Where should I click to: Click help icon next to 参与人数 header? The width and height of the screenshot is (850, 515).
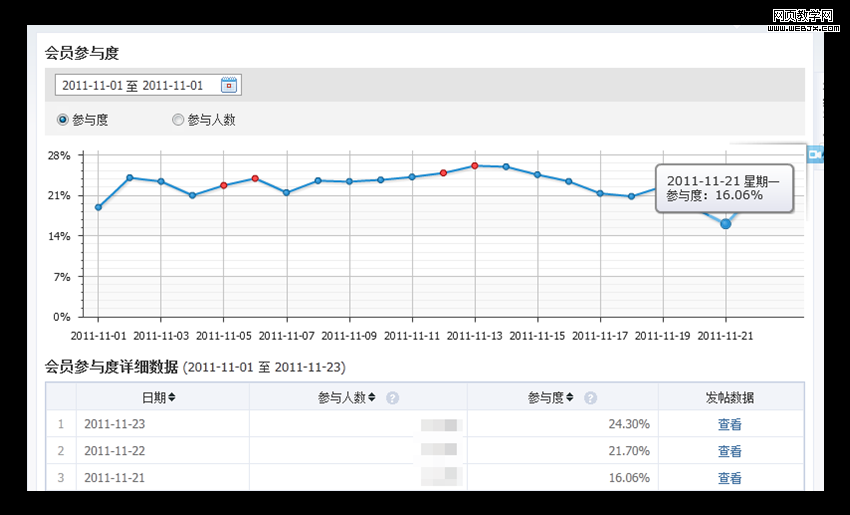[392, 398]
